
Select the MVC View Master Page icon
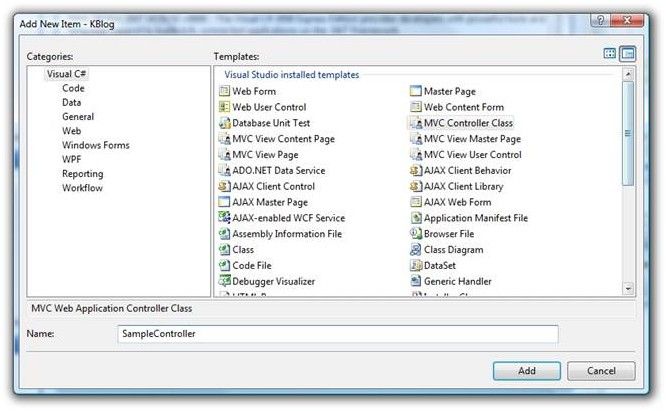[x=416, y=139]
